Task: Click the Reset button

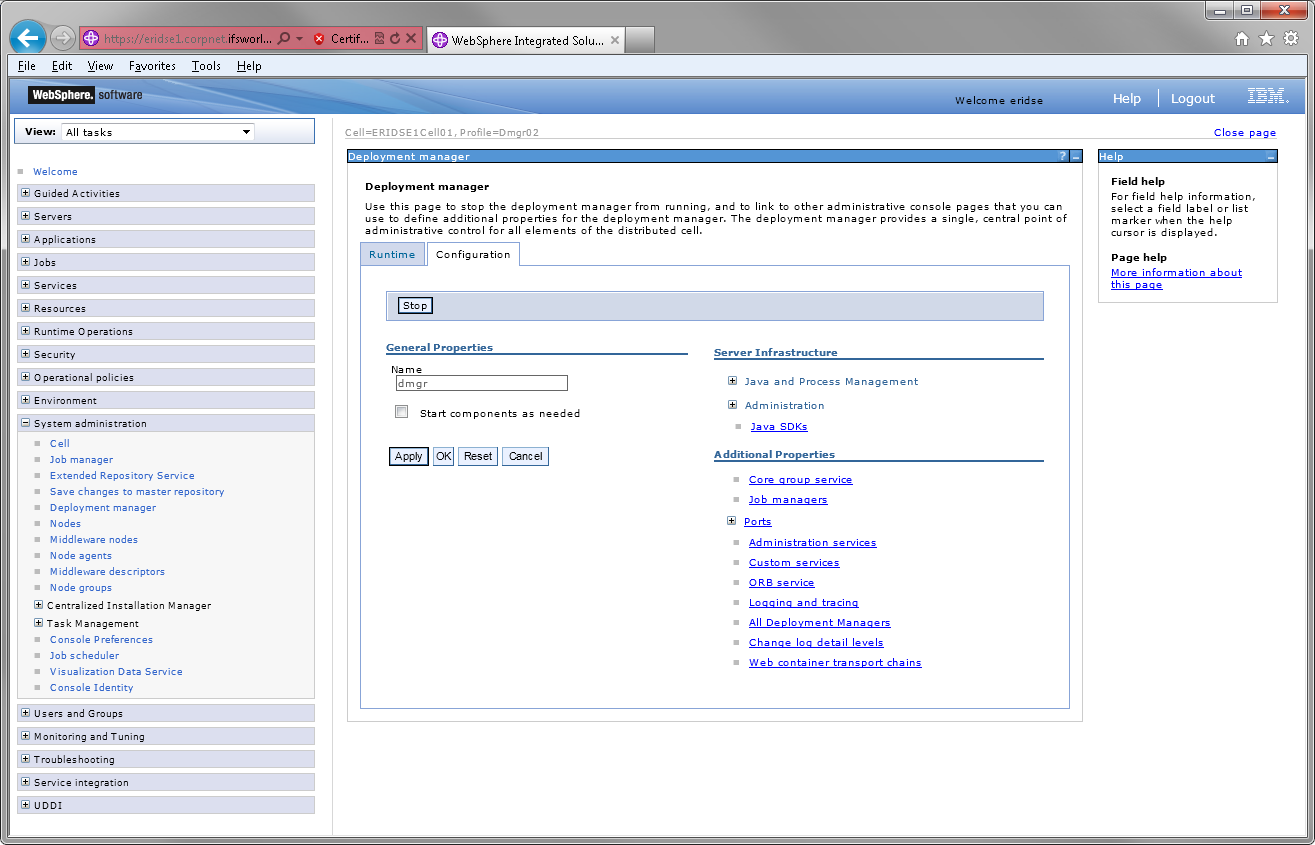Action: (x=478, y=456)
